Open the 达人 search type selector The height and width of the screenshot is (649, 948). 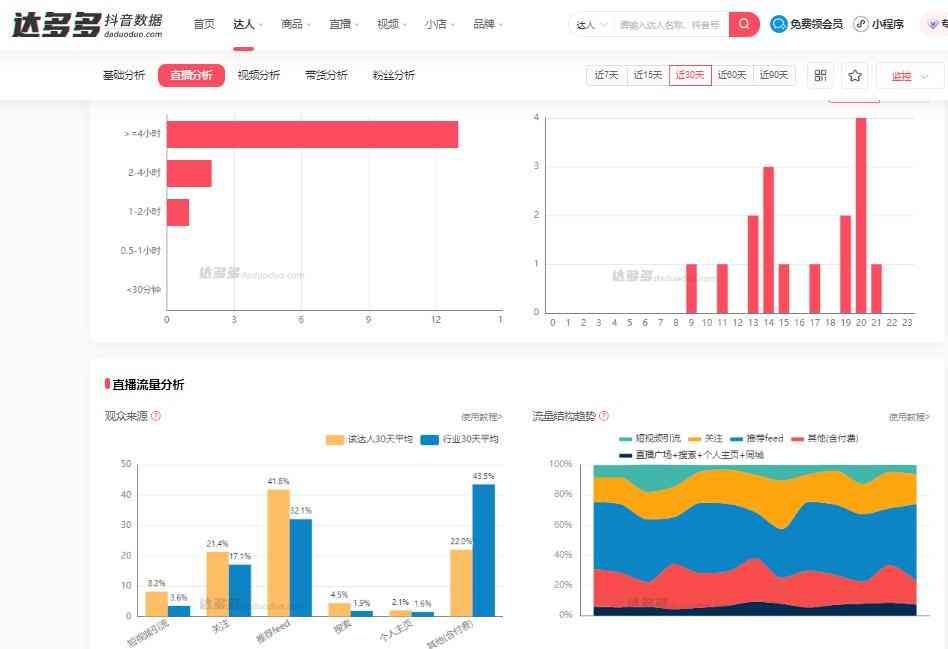[x=592, y=25]
